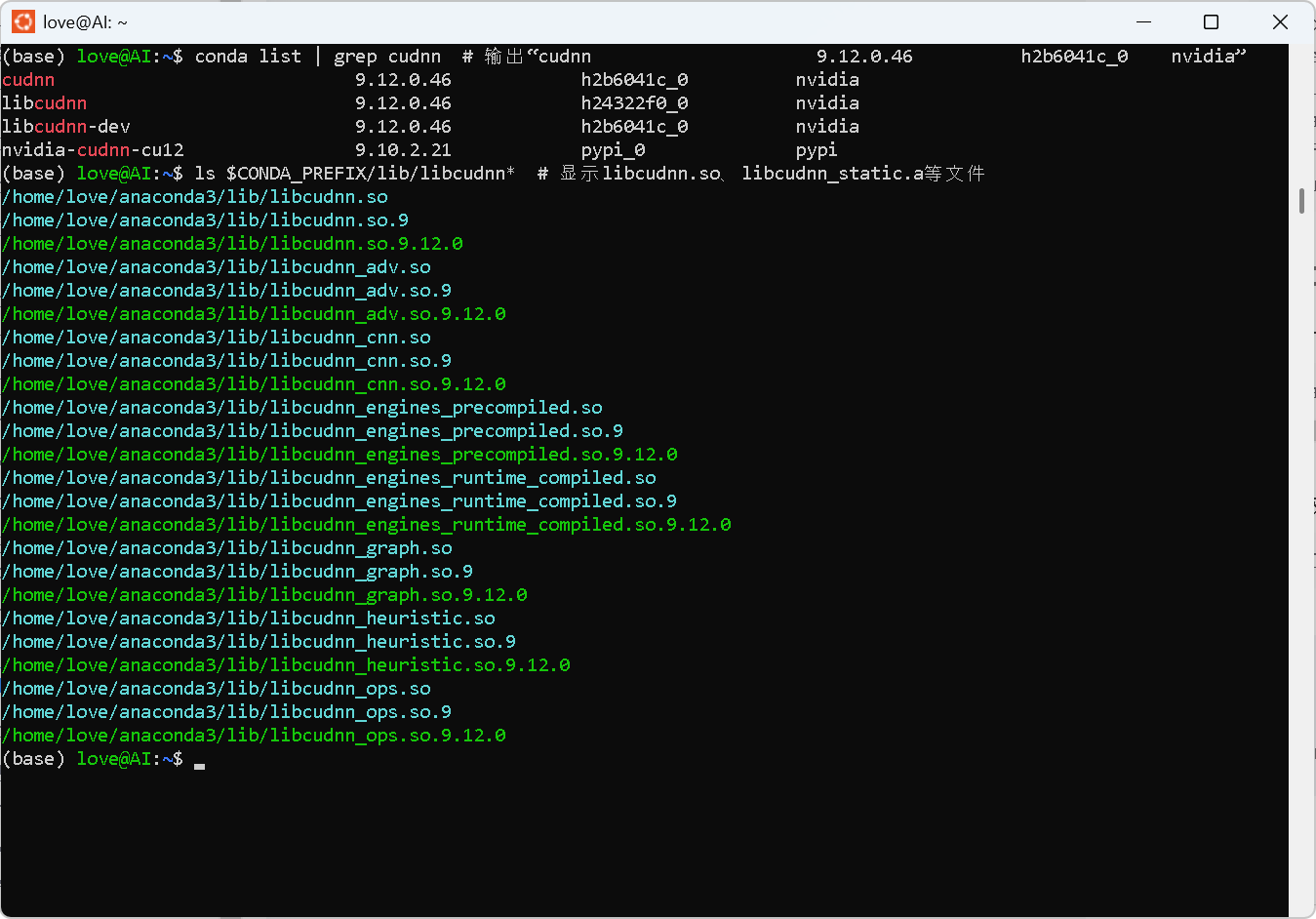Image resolution: width=1316 pixels, height=919 pixels.
Task: Click green path libcudnn_engines_runtime_compiled.so.9.12.0
Action: [x=367, y=525]
